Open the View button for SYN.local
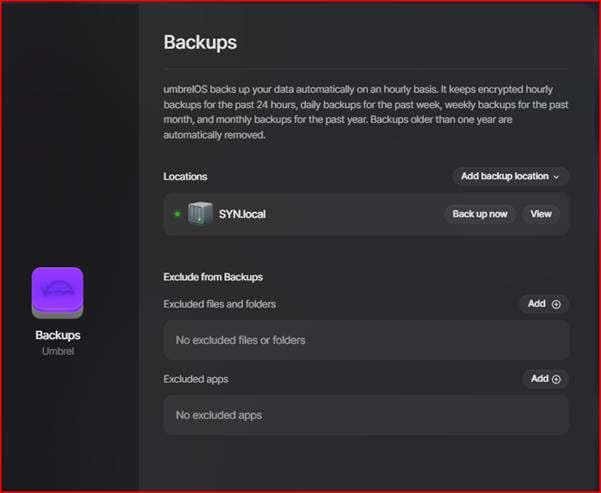 click(540, 214)
